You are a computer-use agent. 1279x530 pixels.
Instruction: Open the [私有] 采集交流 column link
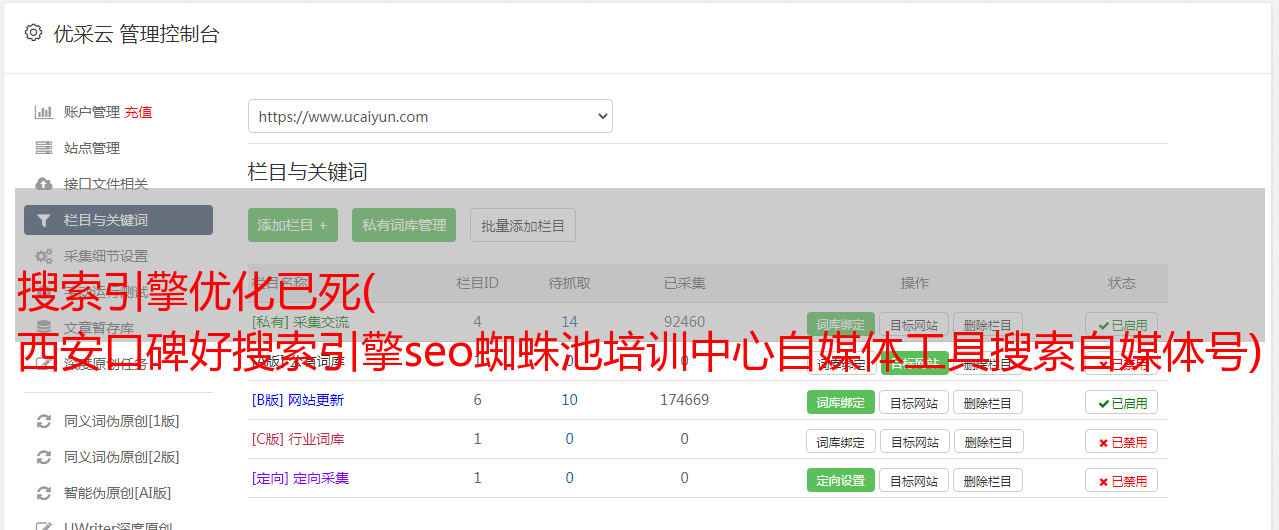tap(300, 322)
